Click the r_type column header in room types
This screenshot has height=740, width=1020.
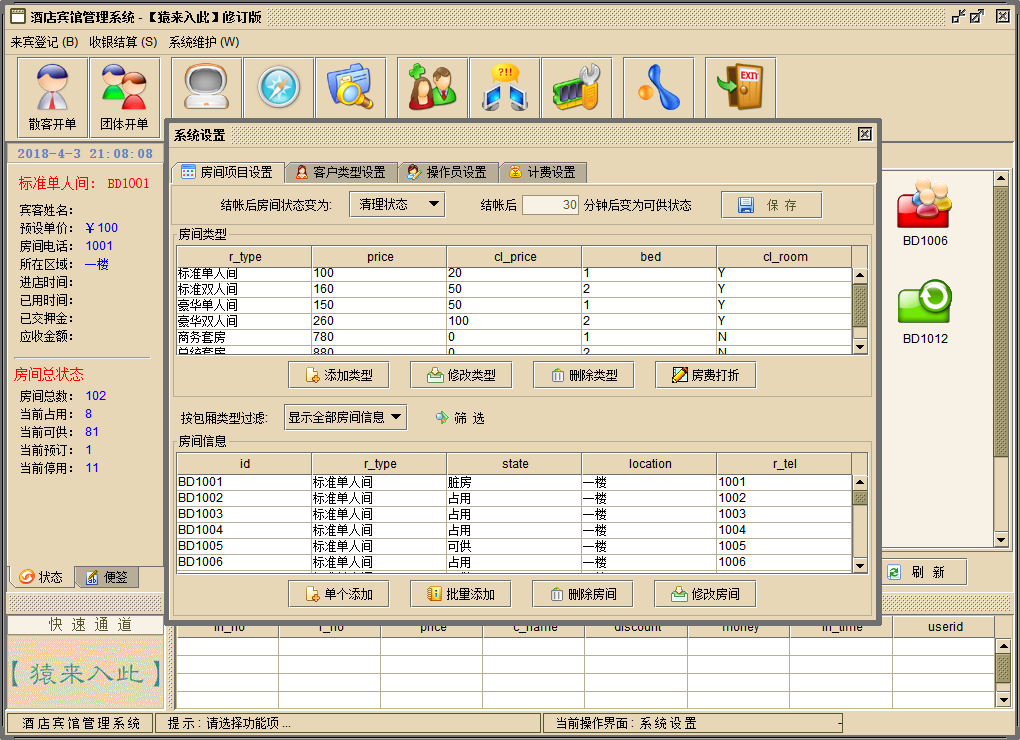(x=245, y=257)
